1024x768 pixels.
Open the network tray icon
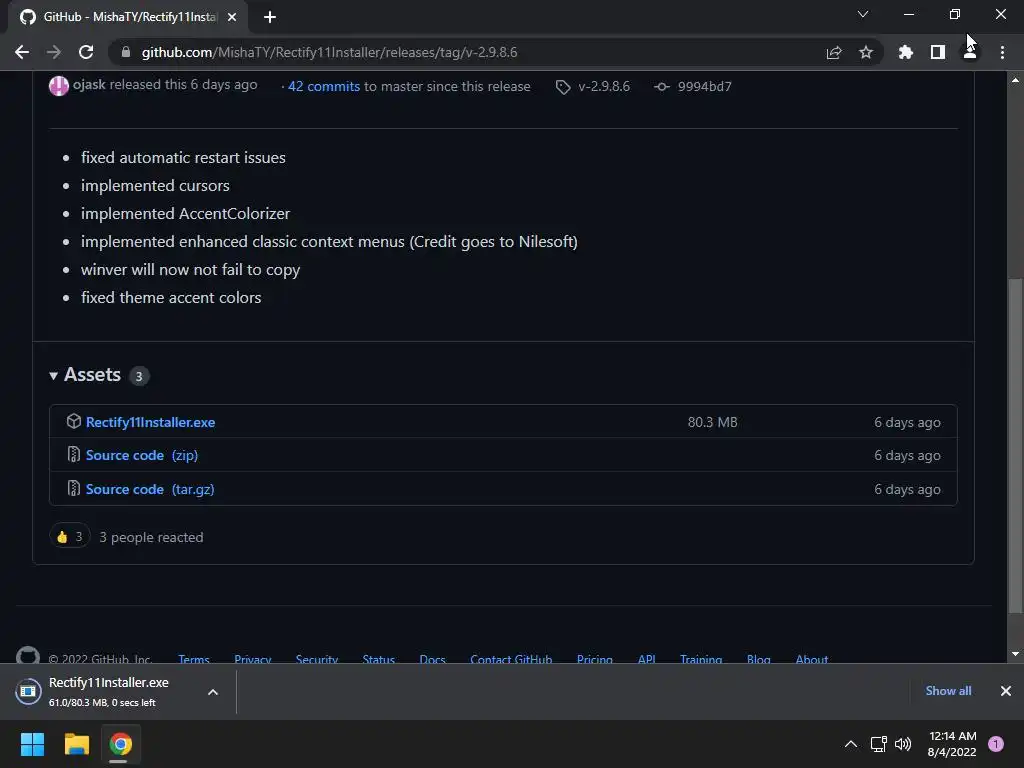878,744
